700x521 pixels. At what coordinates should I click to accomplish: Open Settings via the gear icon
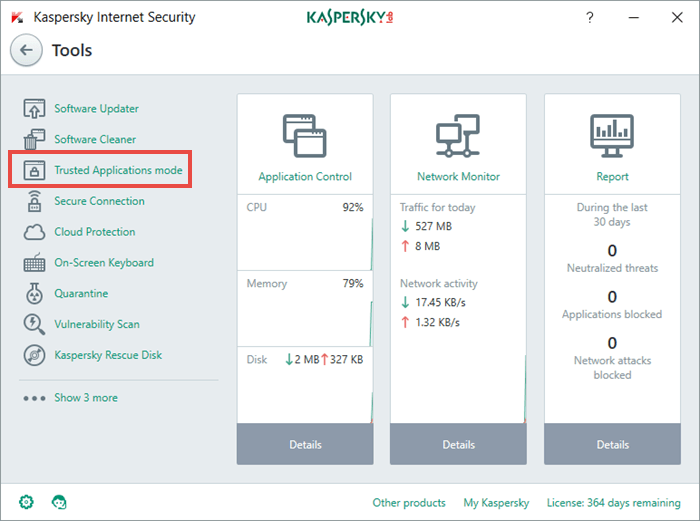click(26, 502)
